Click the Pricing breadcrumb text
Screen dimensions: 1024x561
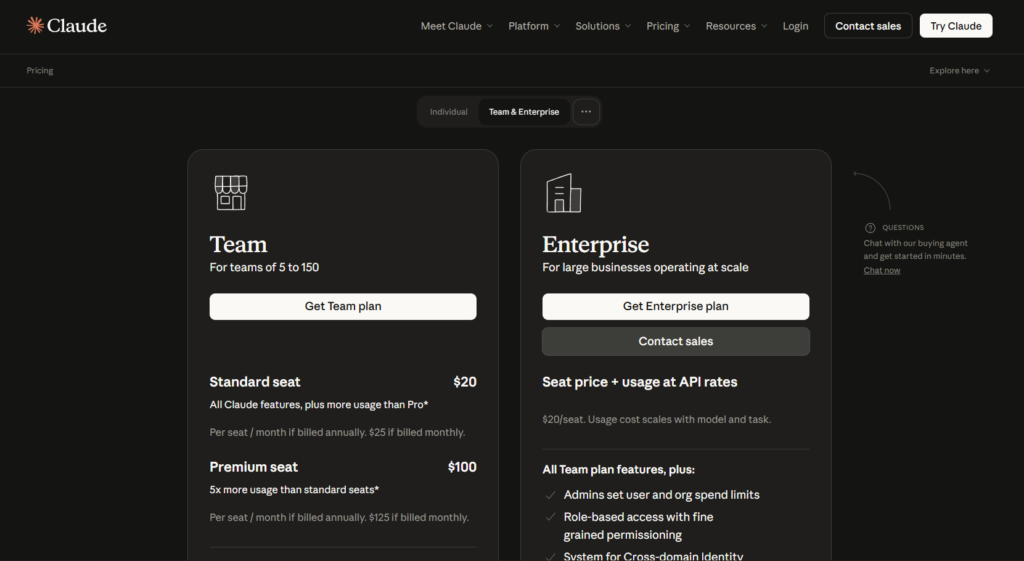(40, 71)
